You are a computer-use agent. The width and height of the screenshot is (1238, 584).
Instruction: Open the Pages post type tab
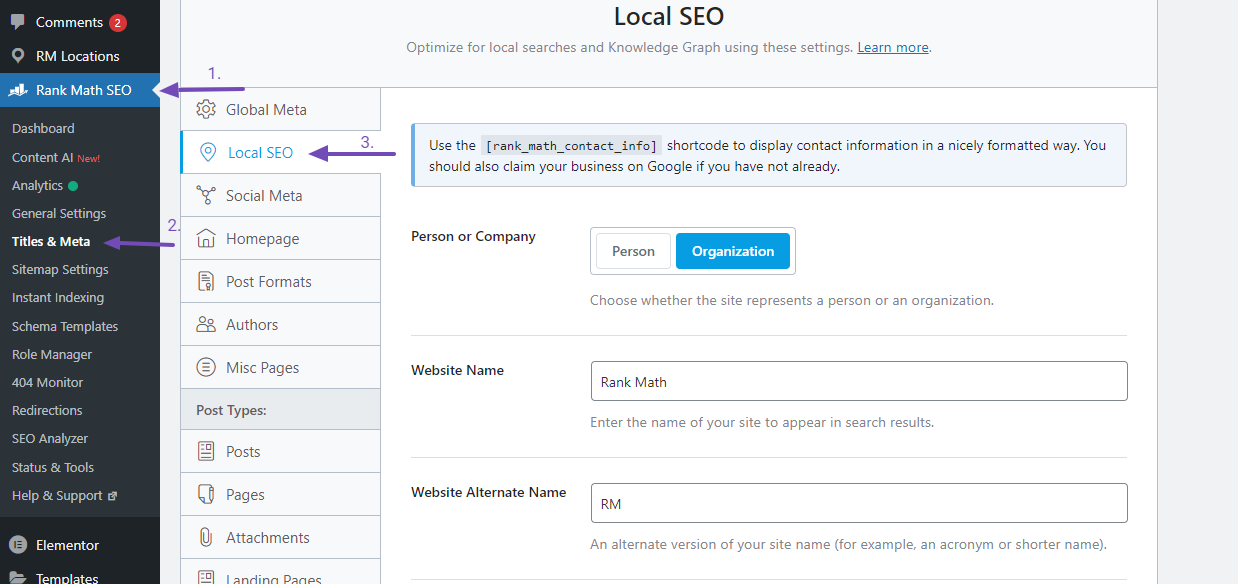(x=280, y=494)
